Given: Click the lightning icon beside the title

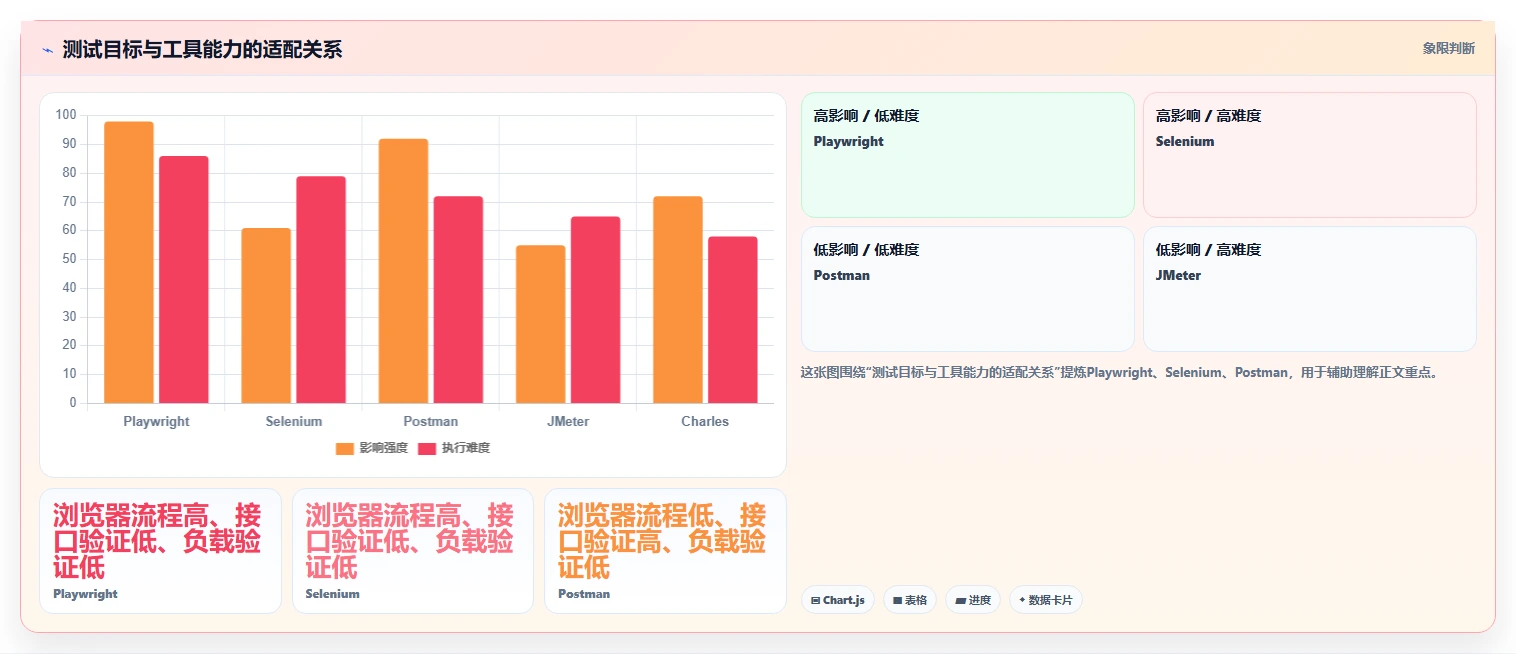Looking at the screenshot, I should (47, 50).
